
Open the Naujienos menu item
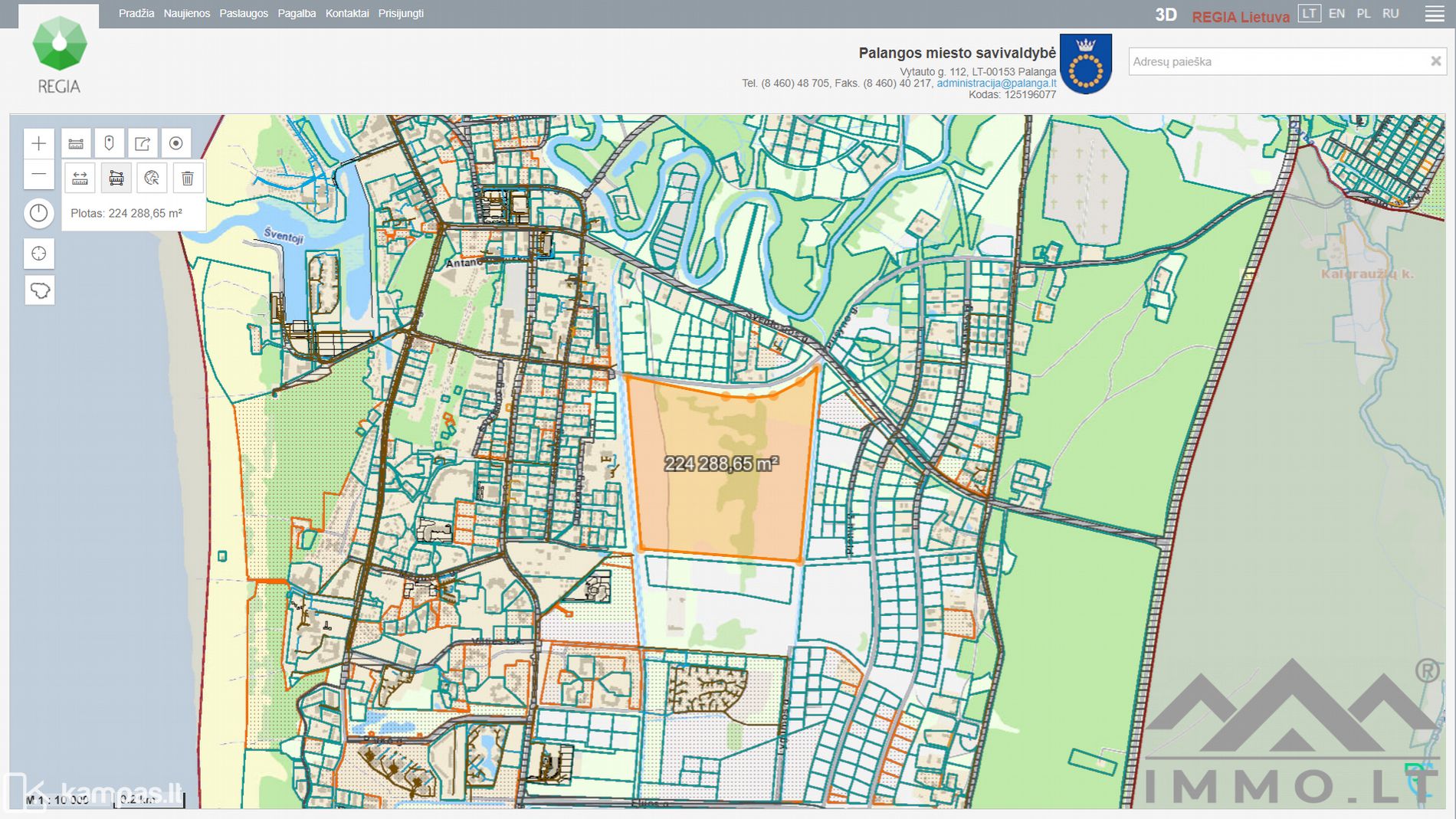(186, 14)
